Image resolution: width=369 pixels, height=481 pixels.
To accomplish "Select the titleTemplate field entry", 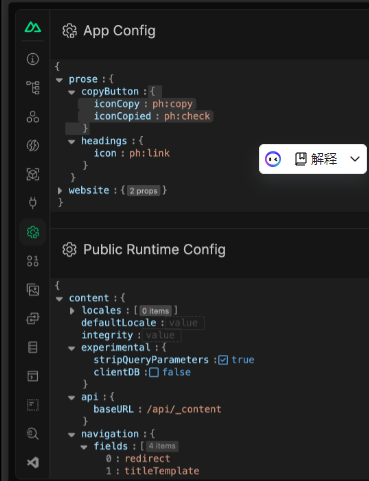I will 162,471.
